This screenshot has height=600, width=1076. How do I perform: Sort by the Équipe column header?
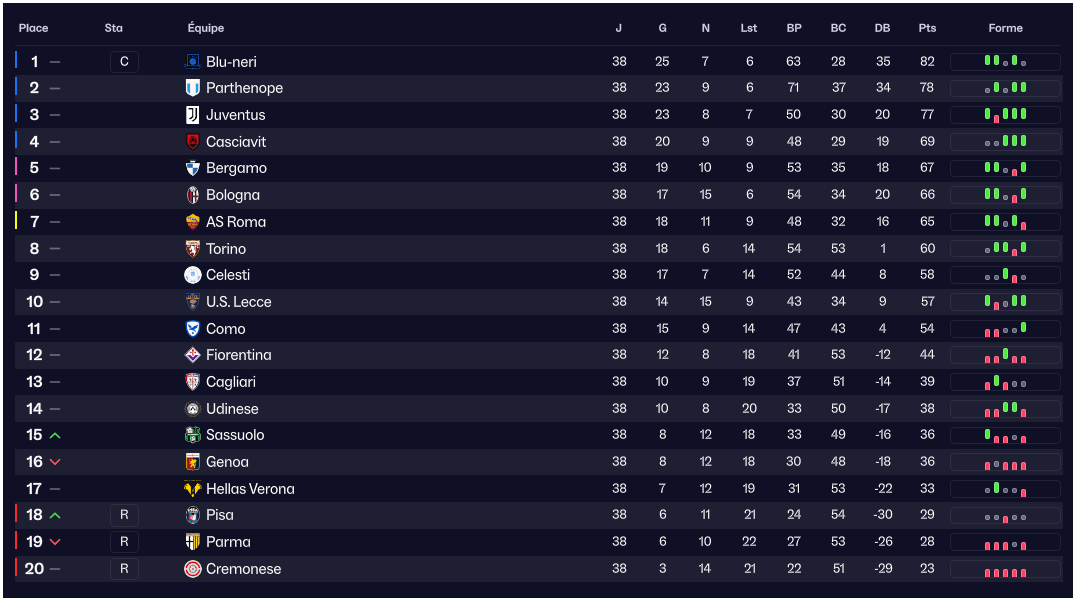[206, 28]
